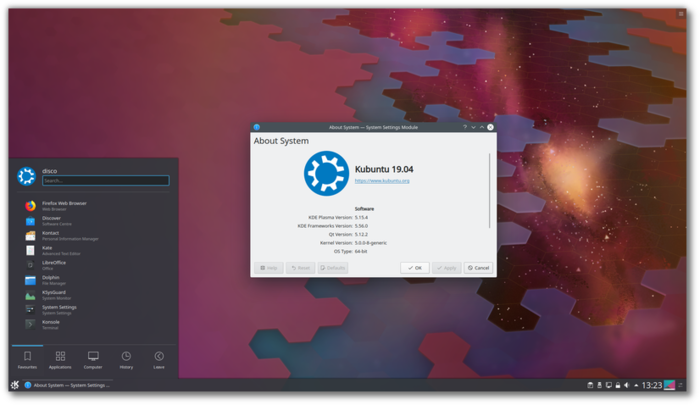Click the Kubuntu 19.04 heading text
Image resolution: width=700 pixels, height=405 pixels.
tap(384, 169)
